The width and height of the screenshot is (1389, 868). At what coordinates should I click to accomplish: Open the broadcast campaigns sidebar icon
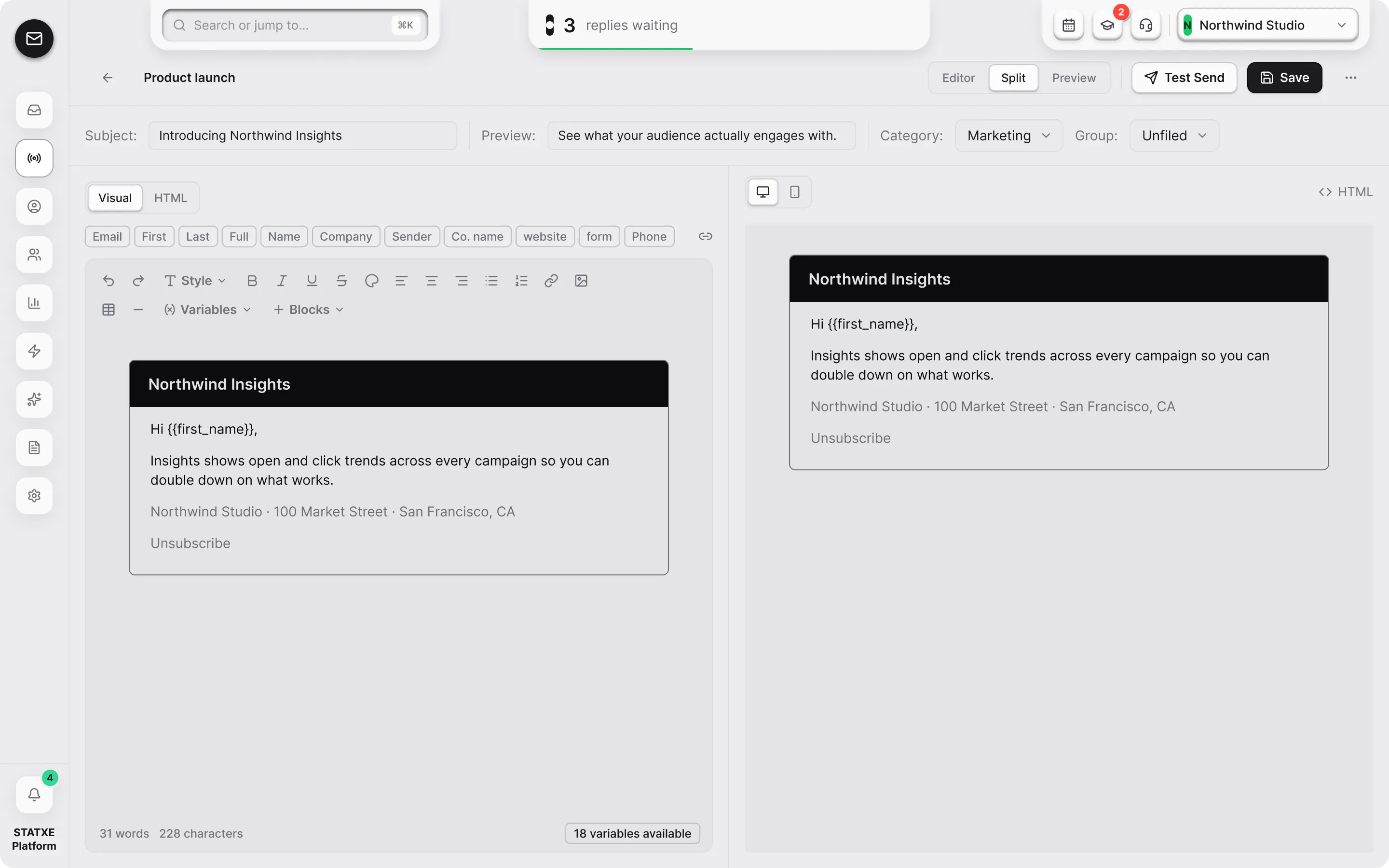pyautogui.click(x=34, y=158)
